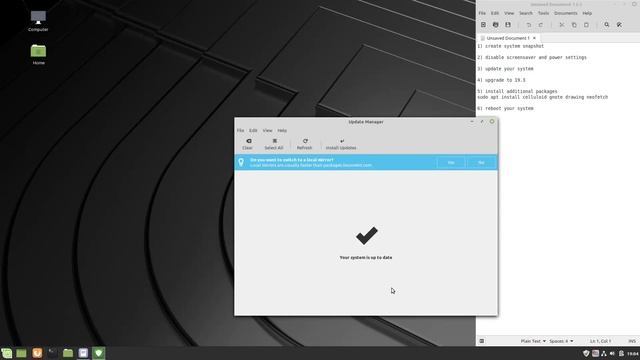The width and height of the screenshot is (640, 360).
Task: Toggle the side pane icon in editor status bar
Action: (482, 341)
